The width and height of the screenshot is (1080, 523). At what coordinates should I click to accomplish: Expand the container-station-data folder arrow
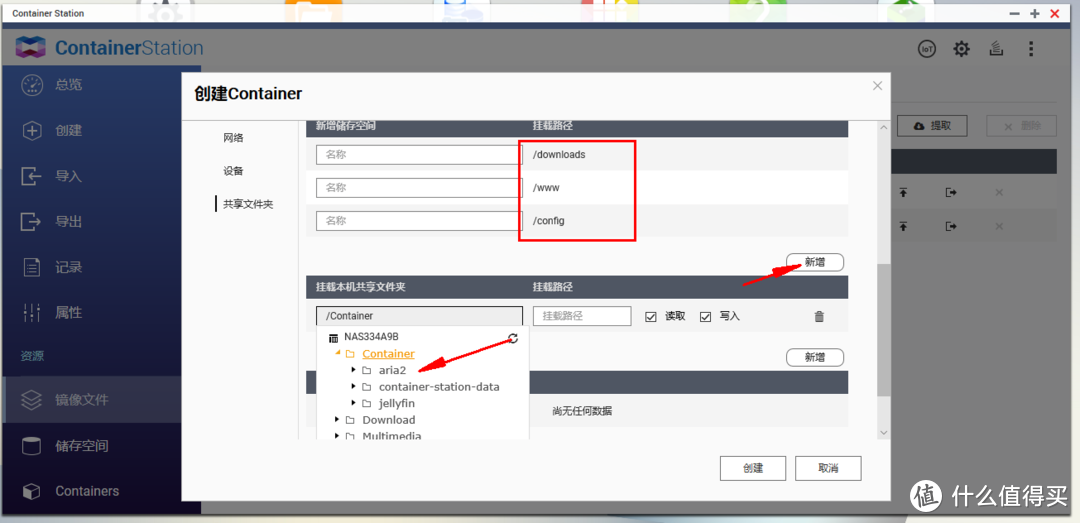click(353, 387)
